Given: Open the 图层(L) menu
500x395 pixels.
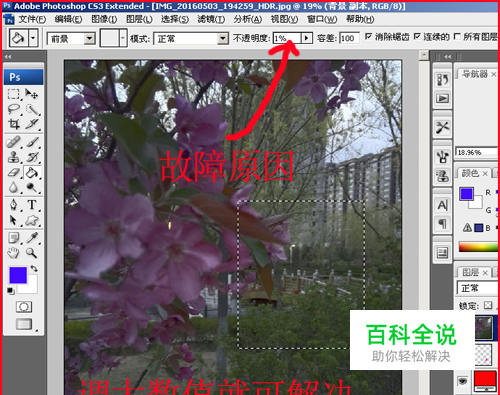Looking at the screenshot, I should pyautogui.click(x=139, y=19).
